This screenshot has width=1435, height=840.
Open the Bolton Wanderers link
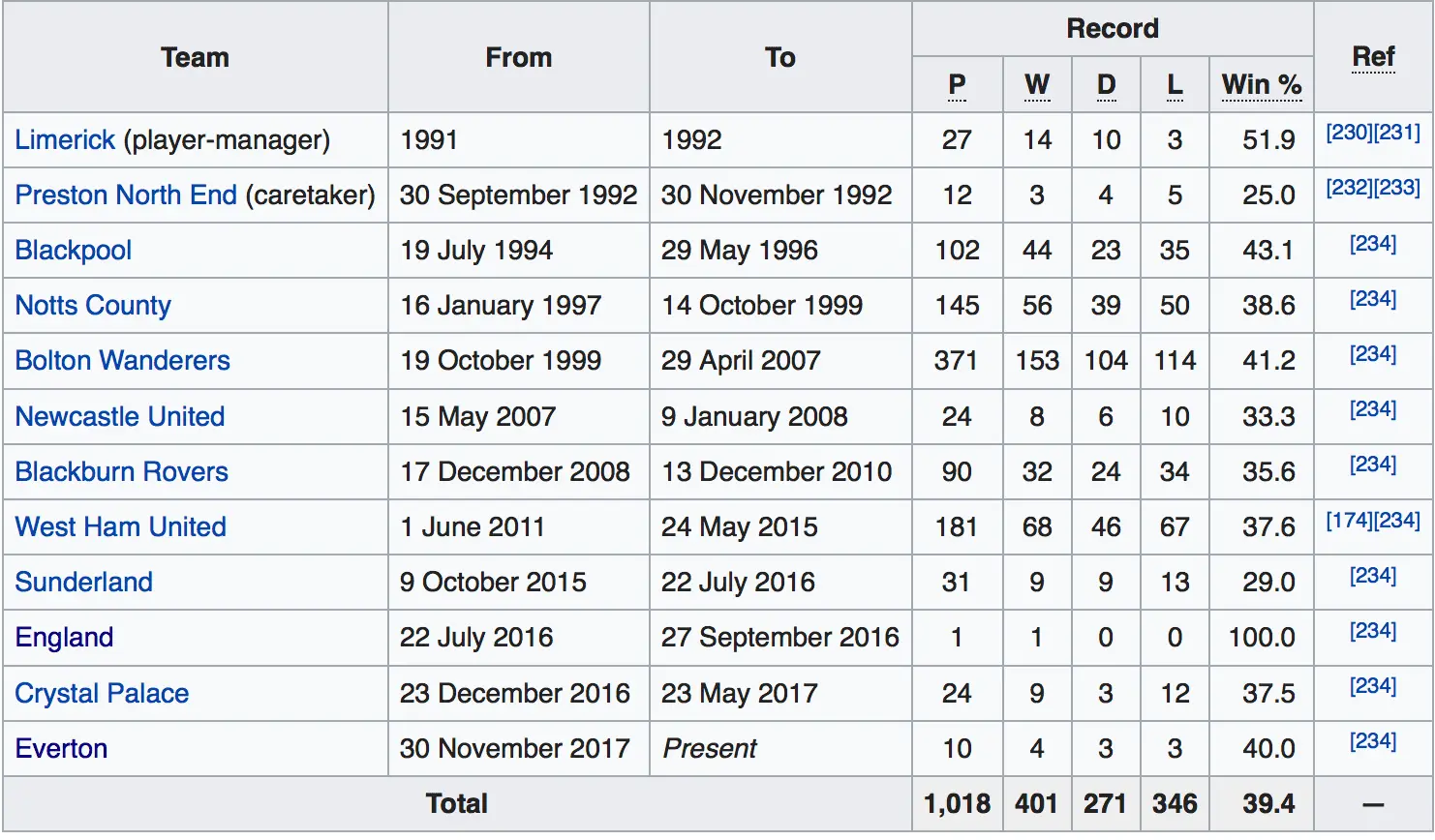[x=123, y=361]
